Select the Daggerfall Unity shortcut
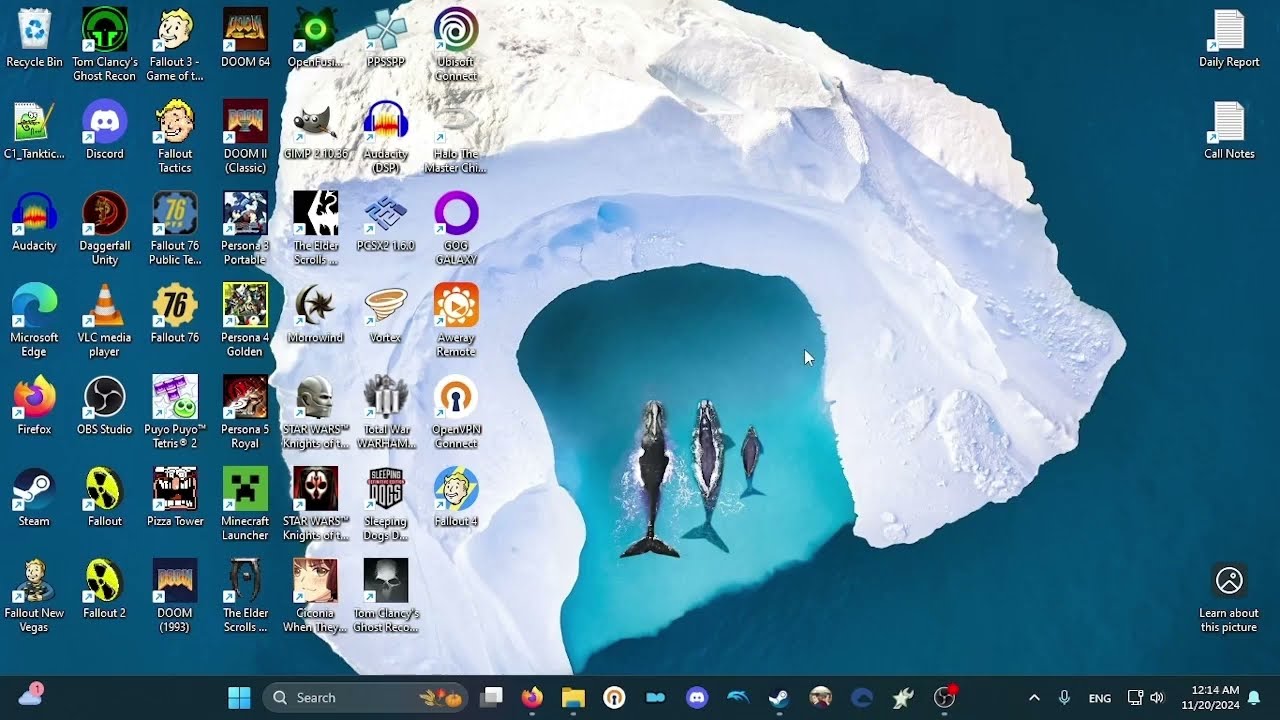 (104, 229)
